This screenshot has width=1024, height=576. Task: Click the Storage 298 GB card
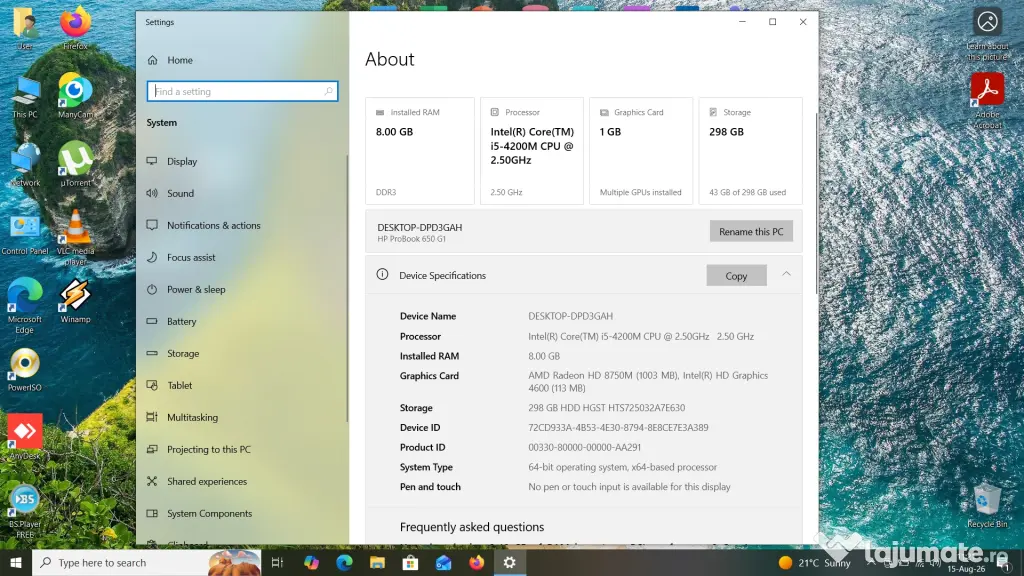click(750, 151)
